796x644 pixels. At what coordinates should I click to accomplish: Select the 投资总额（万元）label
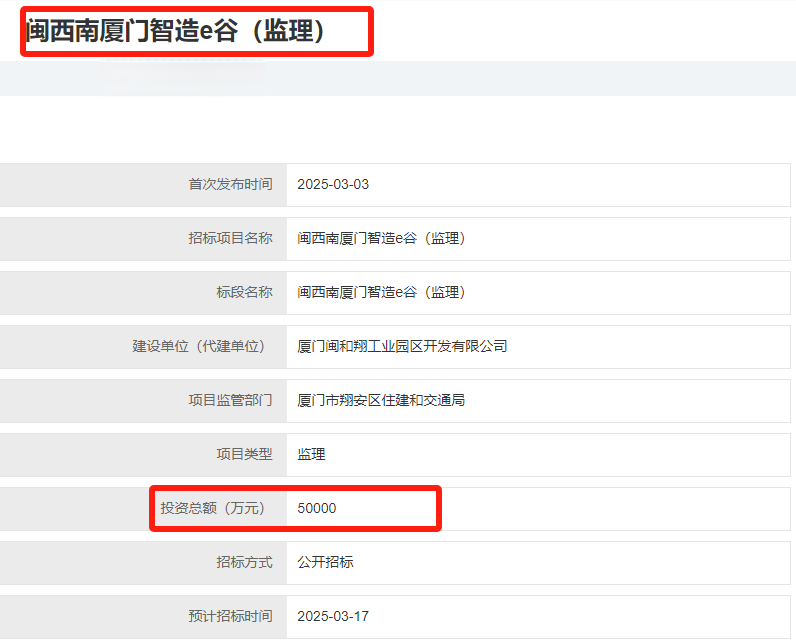coord(213,508)
